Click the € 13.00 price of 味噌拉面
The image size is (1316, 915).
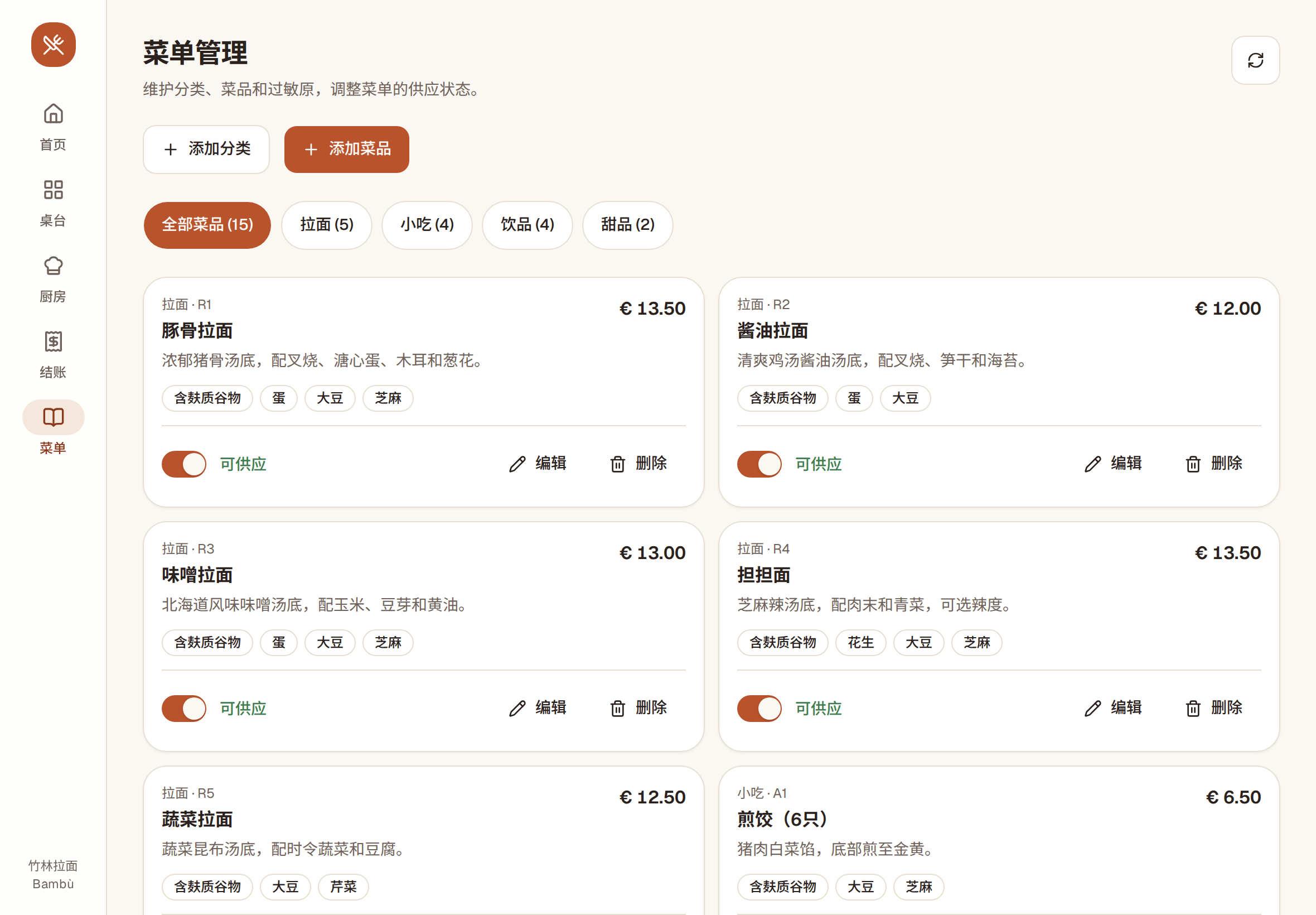pyautogui.click(x=652, y=553)
